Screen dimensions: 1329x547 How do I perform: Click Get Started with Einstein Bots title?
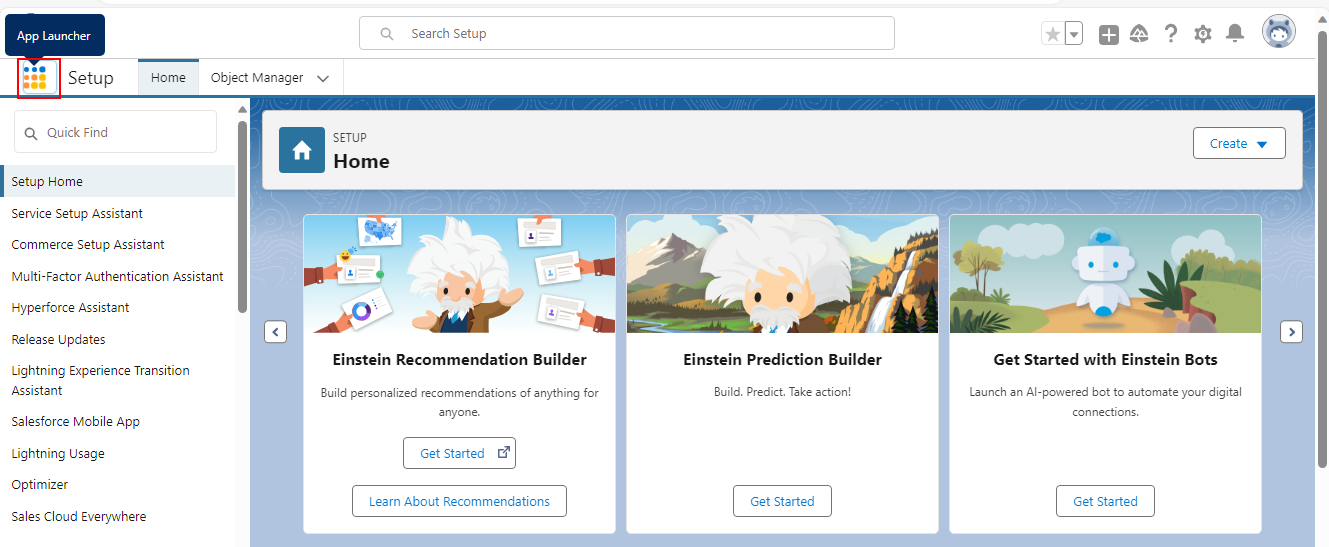pos(1105,359)
